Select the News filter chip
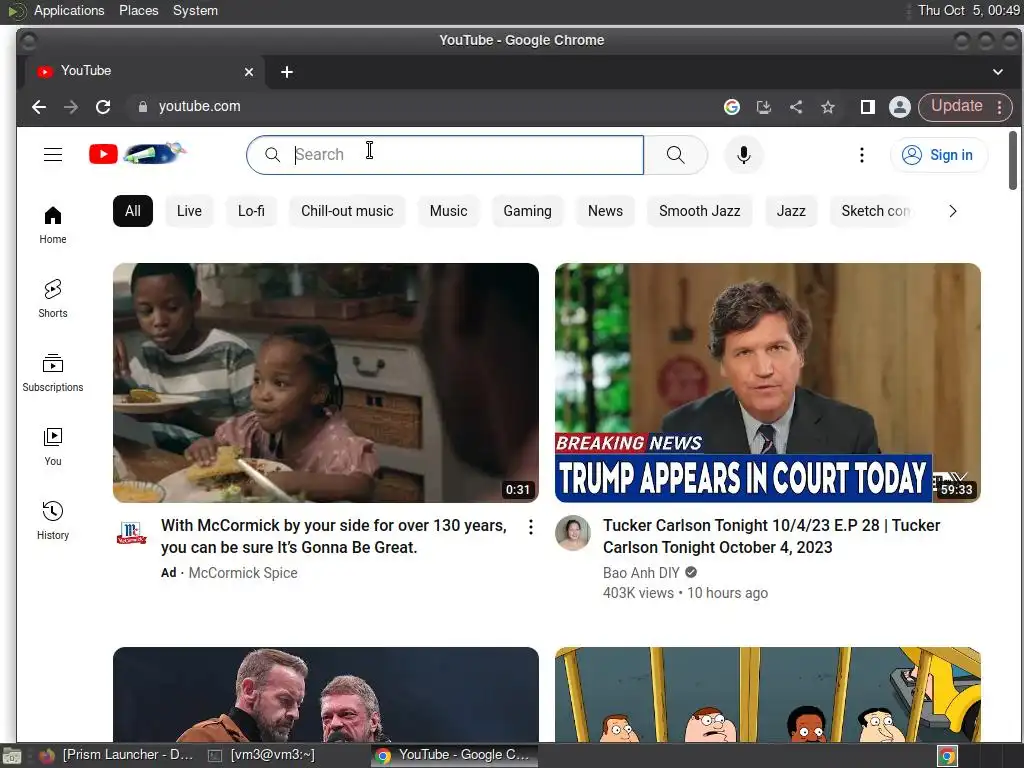Viewport: 1024px width, 768px height. (605, 211)
